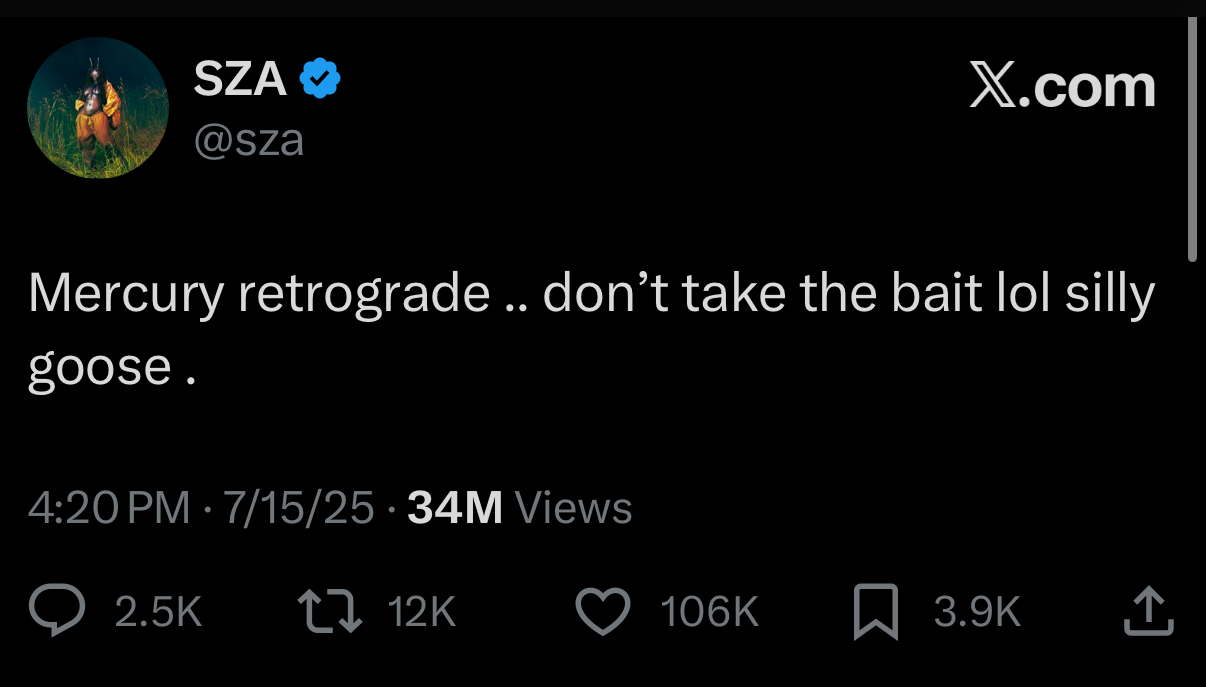Repost the tweet with the retweet icon
This screenshot has height=687, width=1206.
[x=331, y=611]
